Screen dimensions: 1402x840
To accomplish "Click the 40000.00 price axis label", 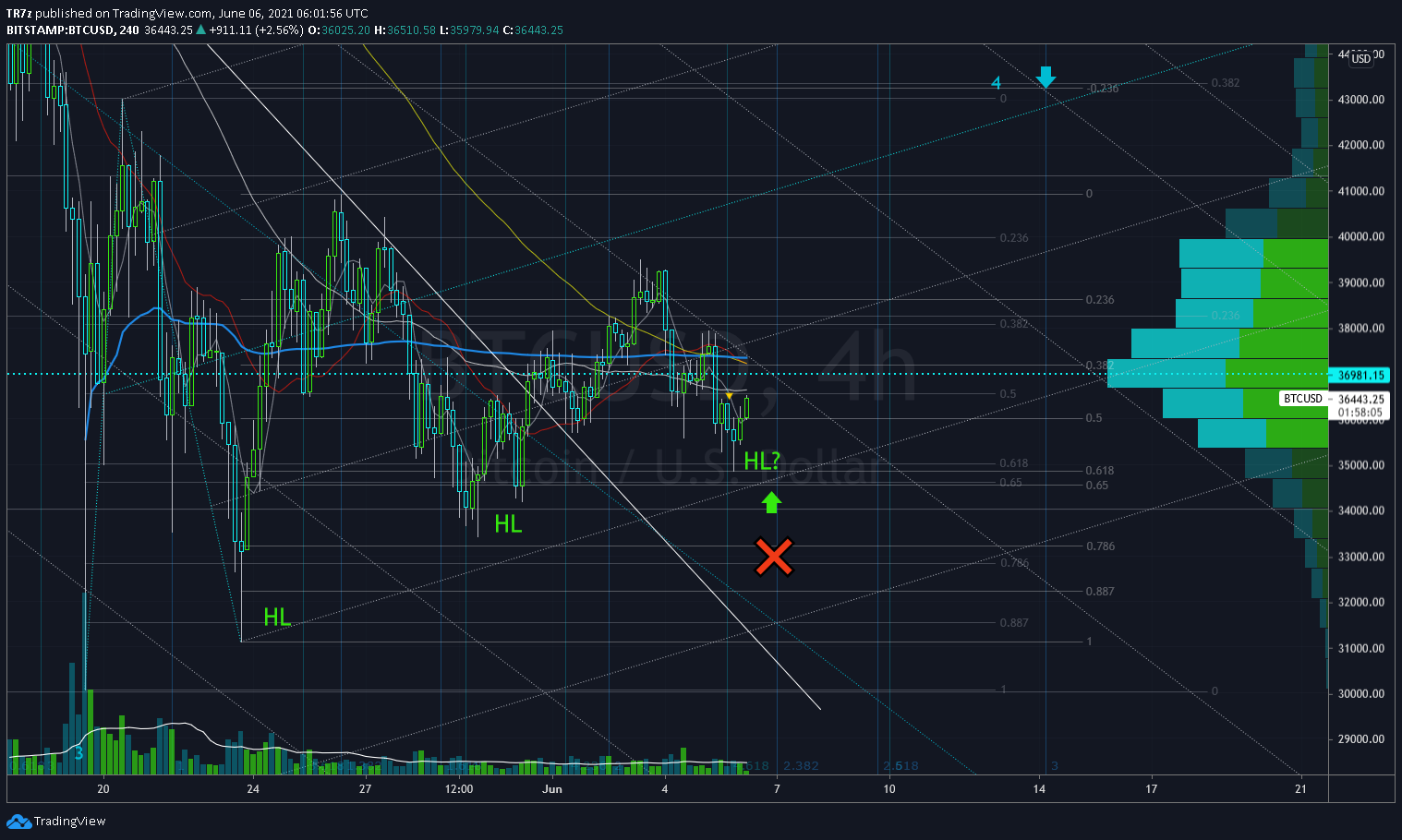I will (1361, 236).
